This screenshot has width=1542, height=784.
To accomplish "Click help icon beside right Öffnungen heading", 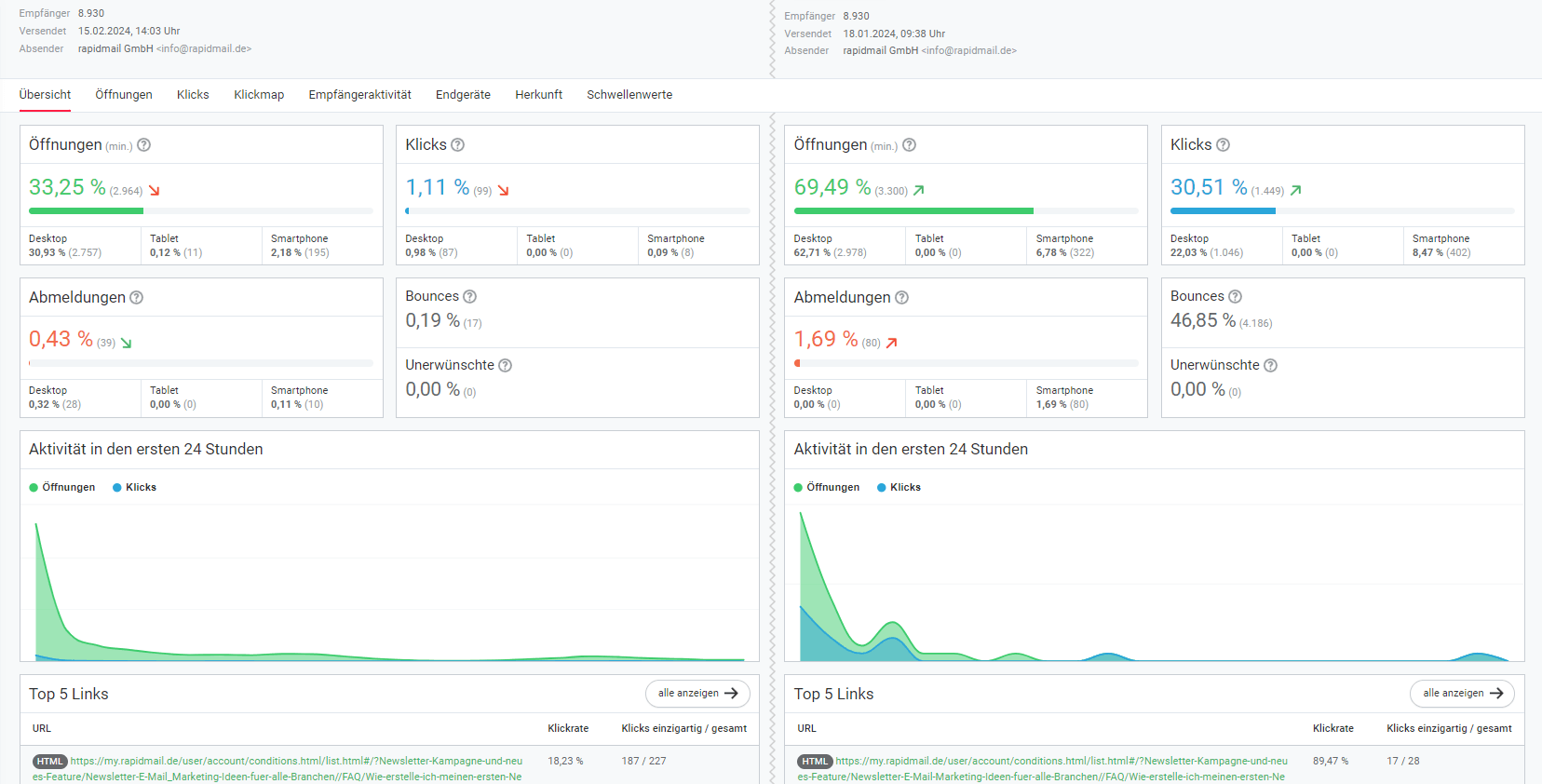I will 910,145.
